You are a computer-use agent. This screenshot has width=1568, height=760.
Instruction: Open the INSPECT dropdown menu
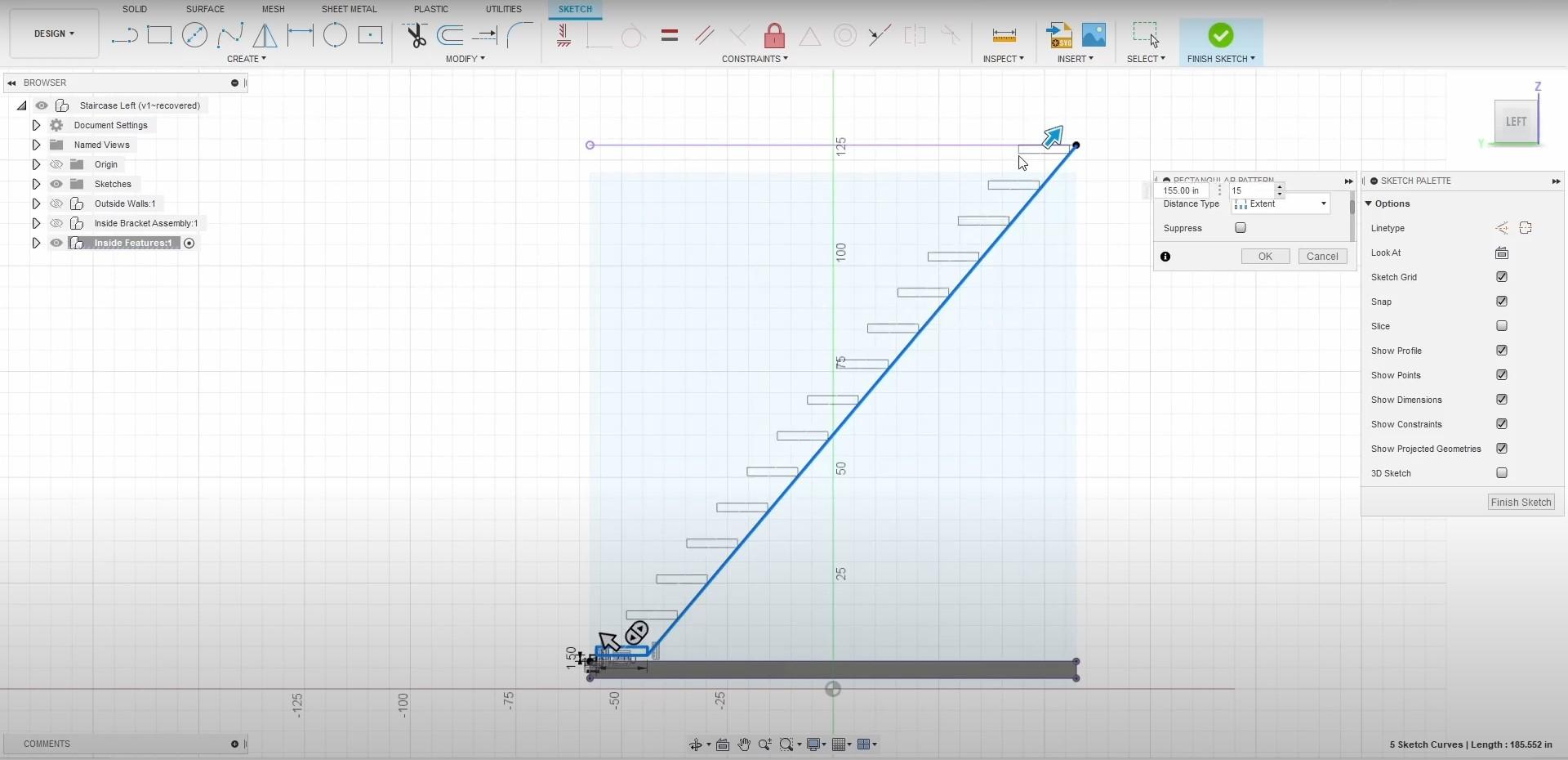tap(1003, 59)
